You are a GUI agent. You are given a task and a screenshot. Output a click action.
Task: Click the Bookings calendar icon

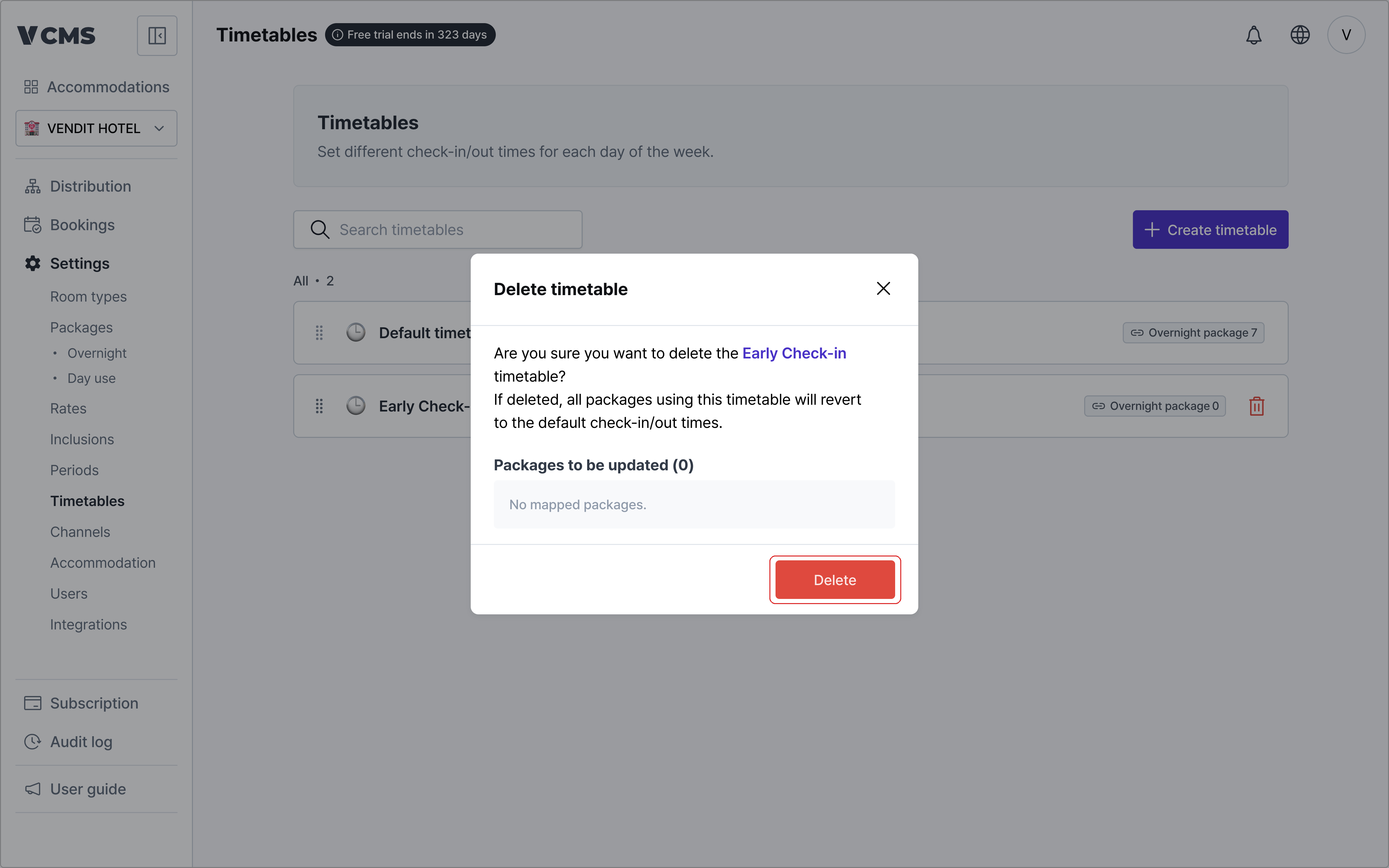pyautogui.click(x=33, y=225)
